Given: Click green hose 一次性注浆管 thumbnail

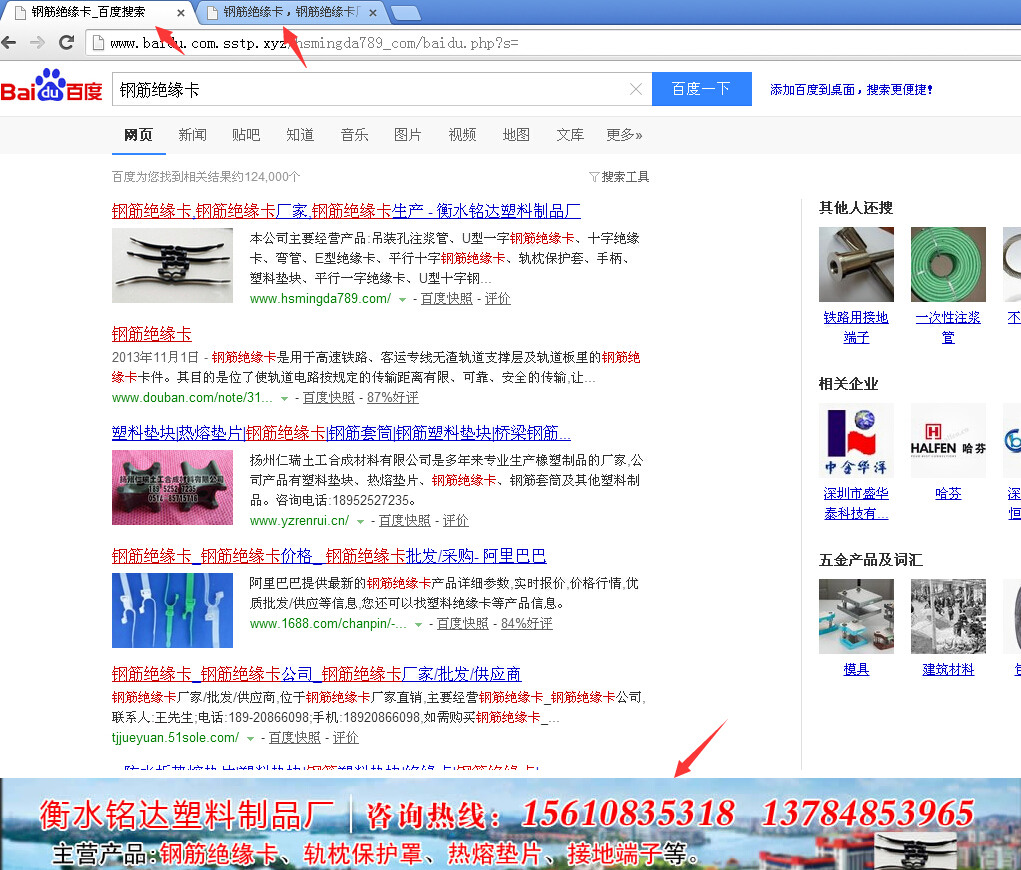Looking at the screenshot, I should (x=948, y=264).
